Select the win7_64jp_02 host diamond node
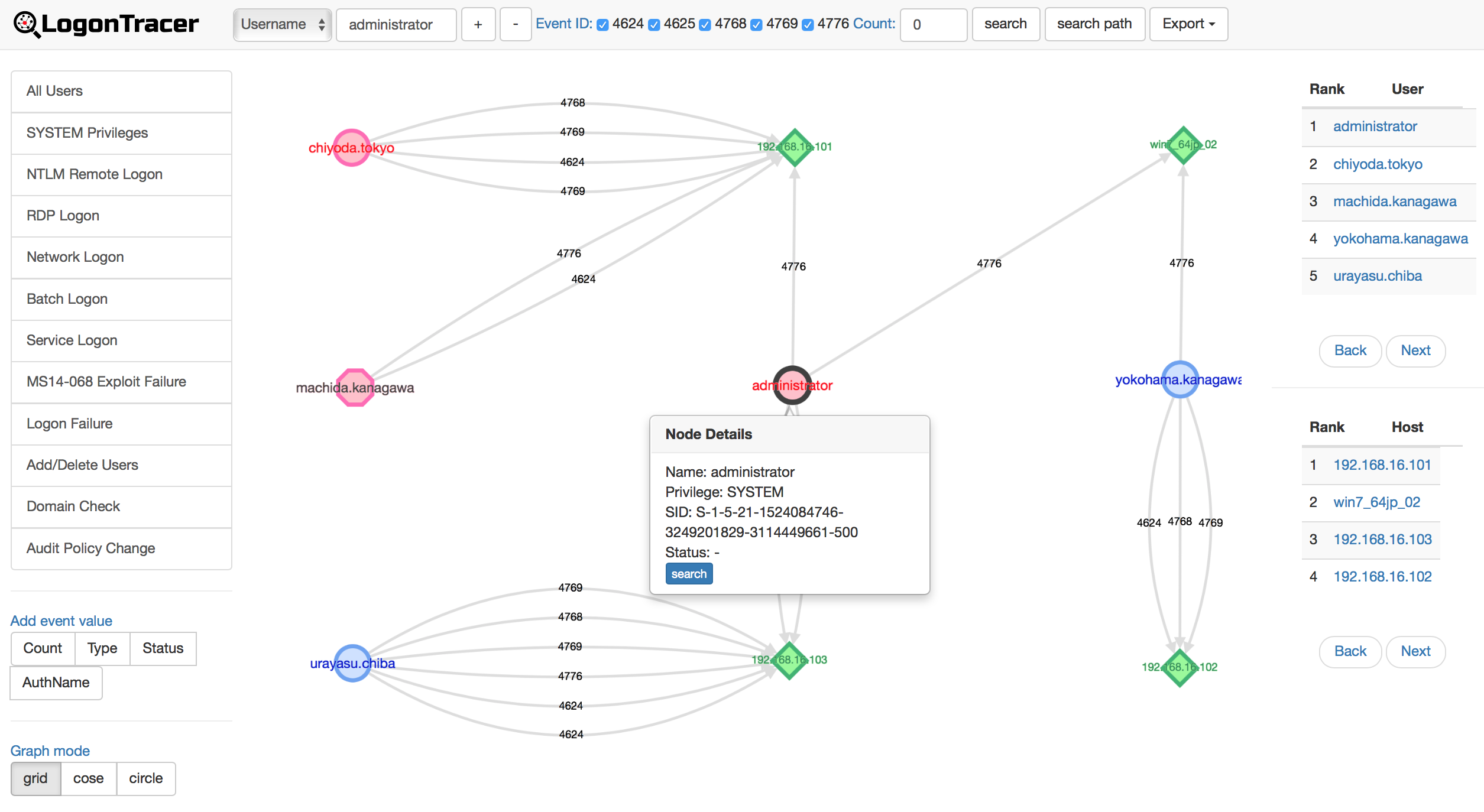Screen dimensions: 1484x812 [1183, 145]
